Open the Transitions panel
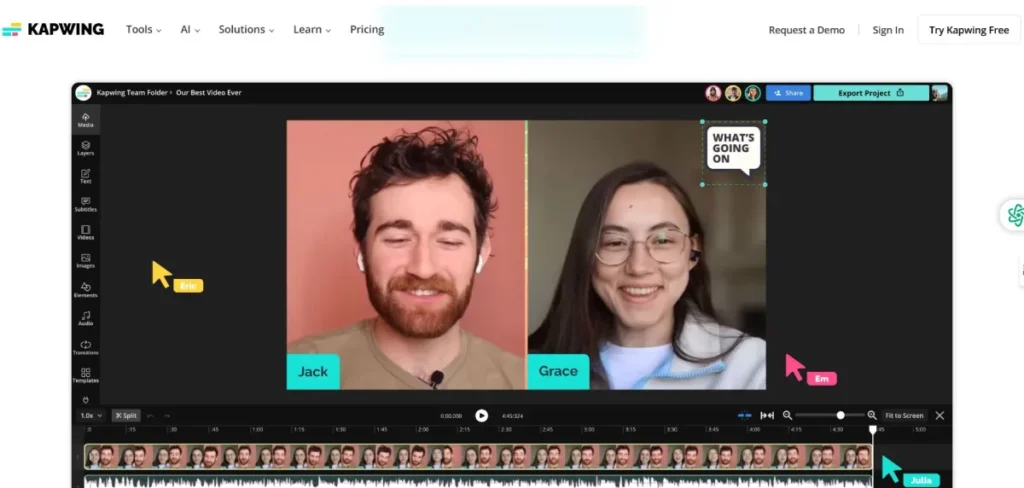The width and height of the screenshot is (1024, 488). pyautogui.click(x=86, y=347)
